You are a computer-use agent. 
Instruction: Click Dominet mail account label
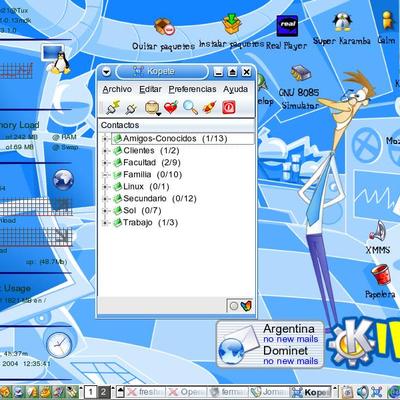(x=285, y=351)
